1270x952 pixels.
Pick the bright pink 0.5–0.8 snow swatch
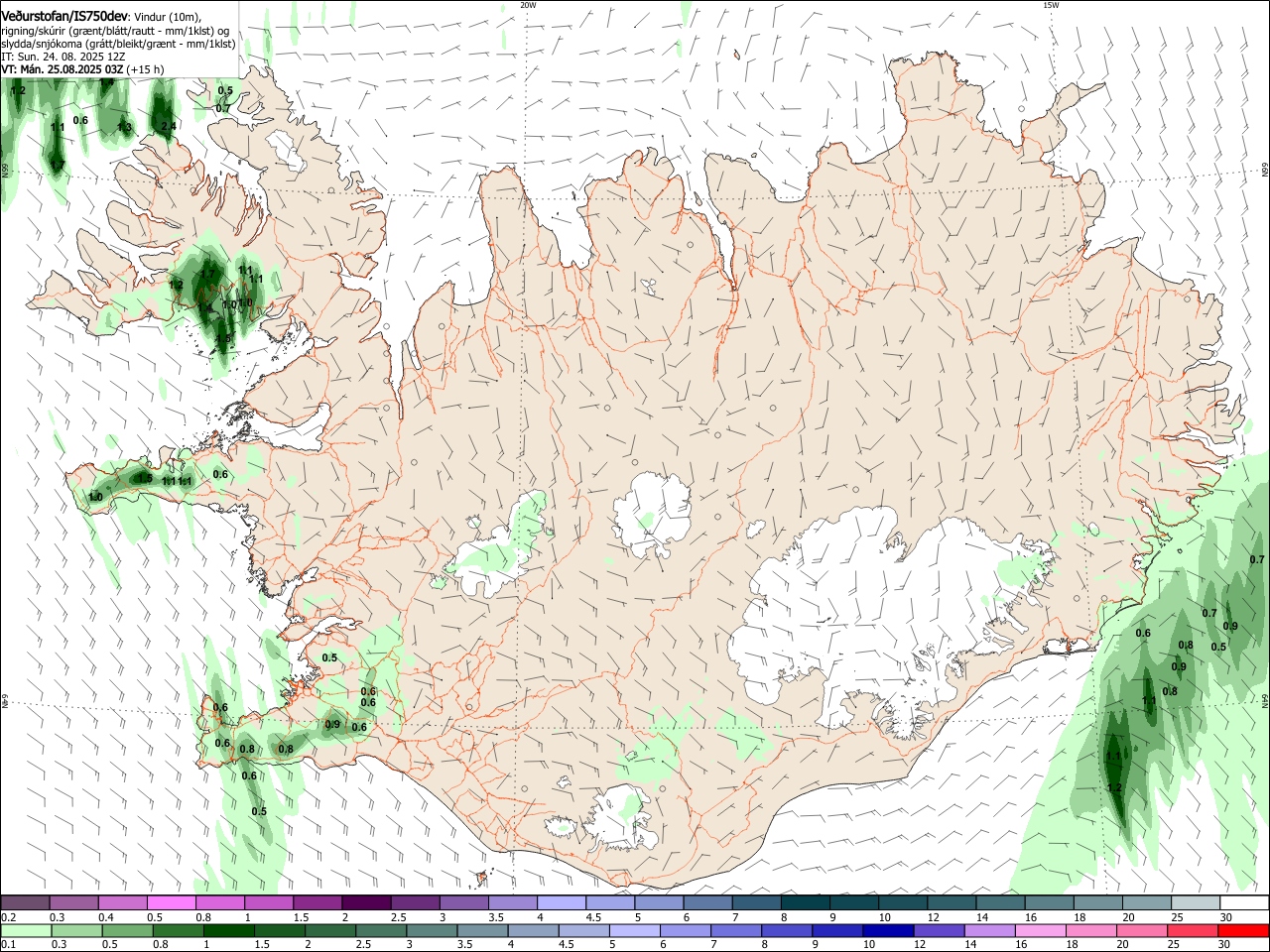click(172, 903)
